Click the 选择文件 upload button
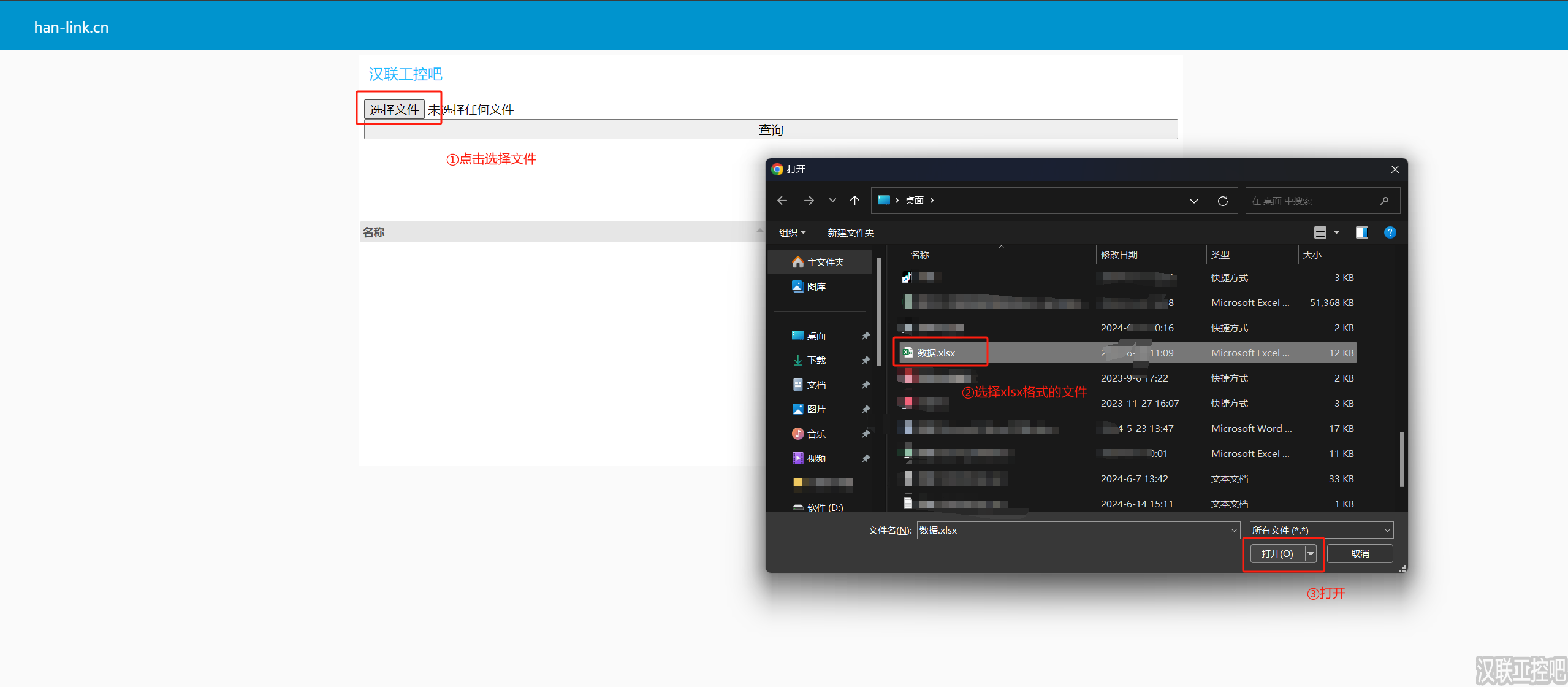 tap(393, 109)
